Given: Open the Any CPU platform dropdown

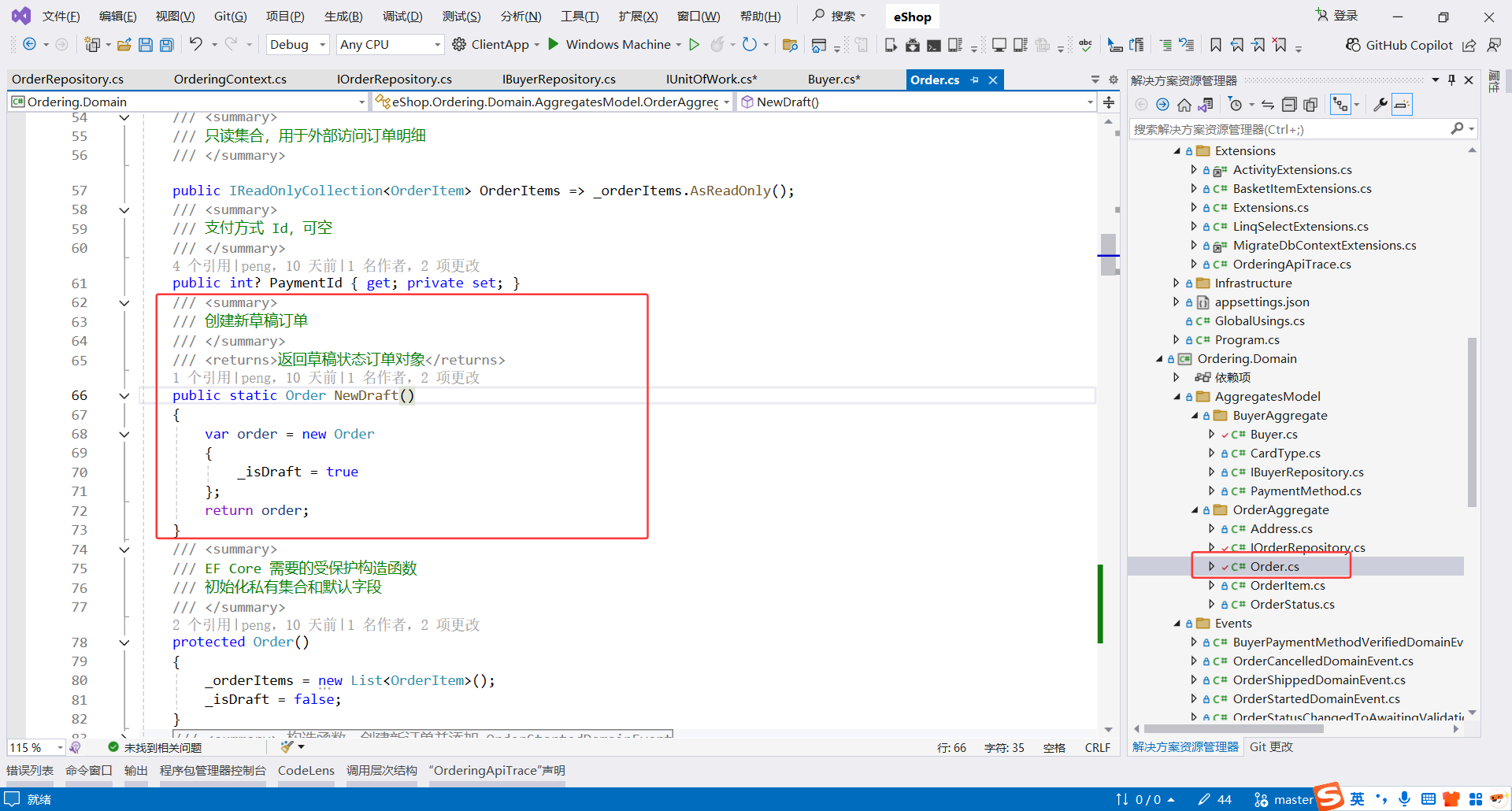Looking at the screenshot, I should click(x=390, y=44).
